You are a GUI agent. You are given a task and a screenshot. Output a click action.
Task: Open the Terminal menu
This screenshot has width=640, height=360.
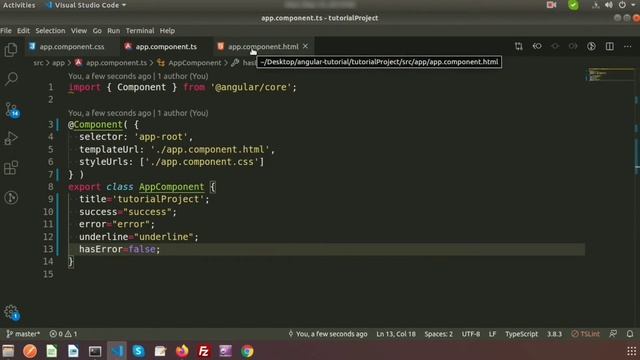point(140,31)
